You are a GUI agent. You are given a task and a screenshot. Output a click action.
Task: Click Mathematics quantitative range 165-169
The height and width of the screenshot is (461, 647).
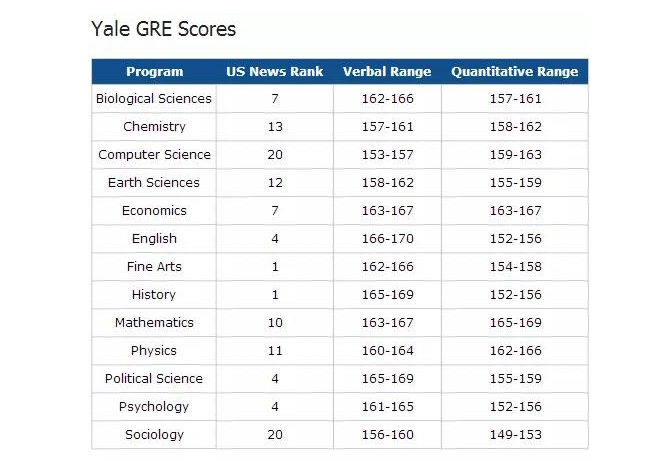(x=515, y=323)
